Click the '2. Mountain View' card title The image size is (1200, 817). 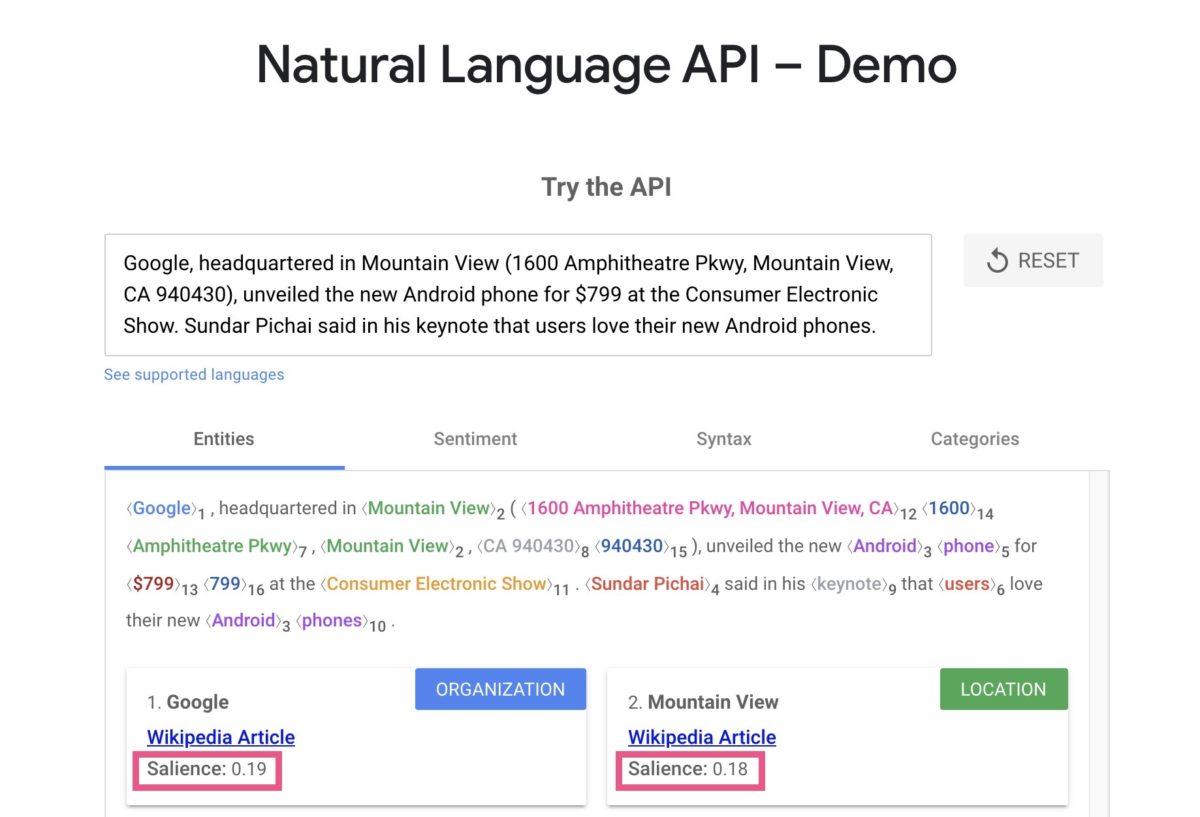(703, 702)
